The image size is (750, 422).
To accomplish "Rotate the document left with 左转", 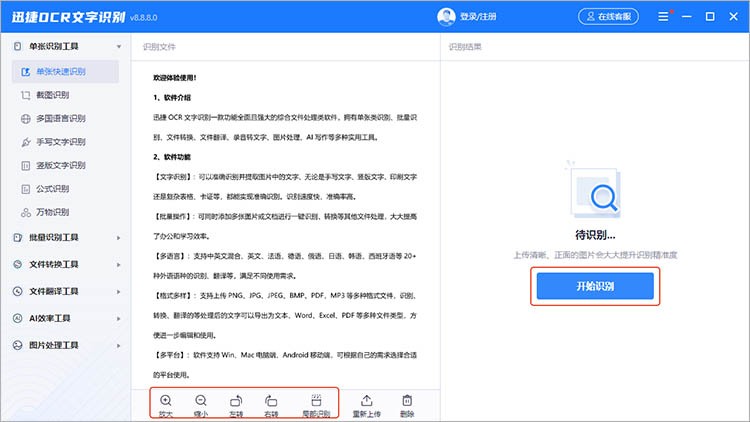I will pos(236,405).
